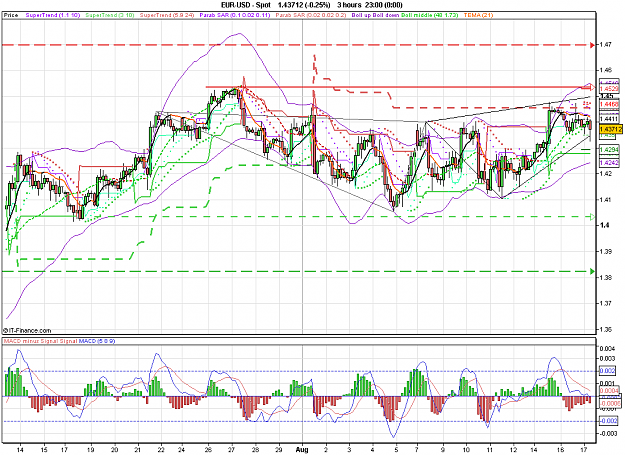Click the red SuperTrend (5.9 24) legend
This screenshot has width=625, height=455.
167,15
